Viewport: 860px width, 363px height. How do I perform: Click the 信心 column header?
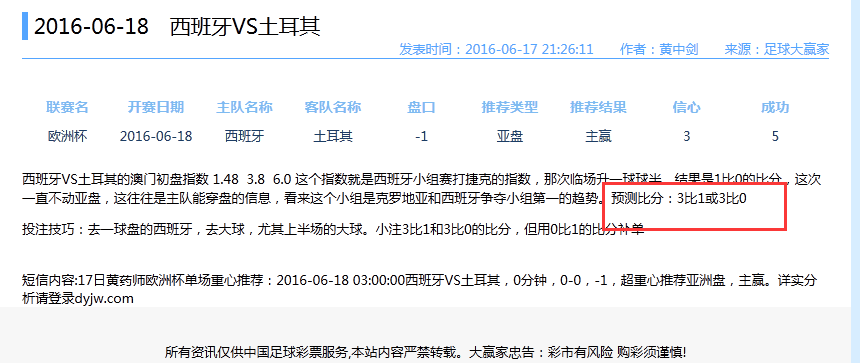687,107
